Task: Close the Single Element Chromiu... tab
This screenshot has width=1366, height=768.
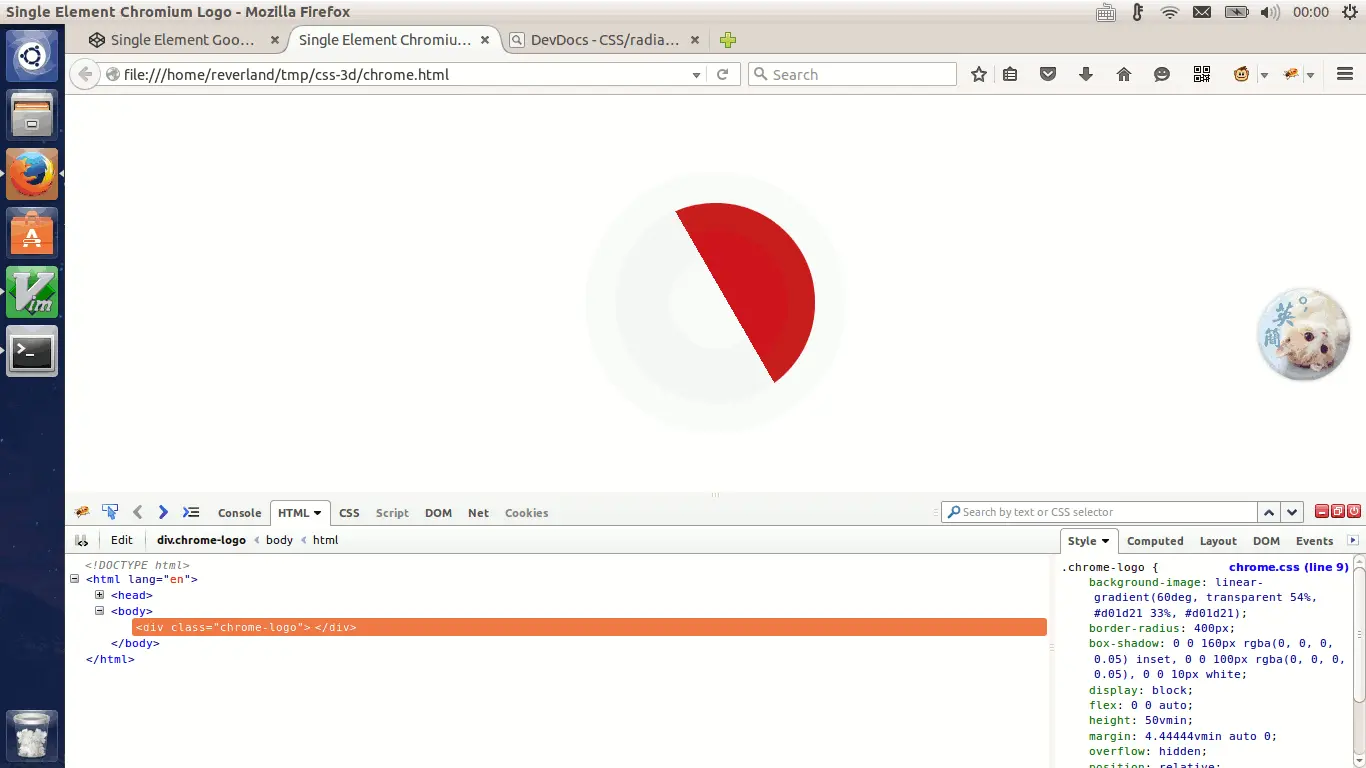Action: [x=485, y=40]
